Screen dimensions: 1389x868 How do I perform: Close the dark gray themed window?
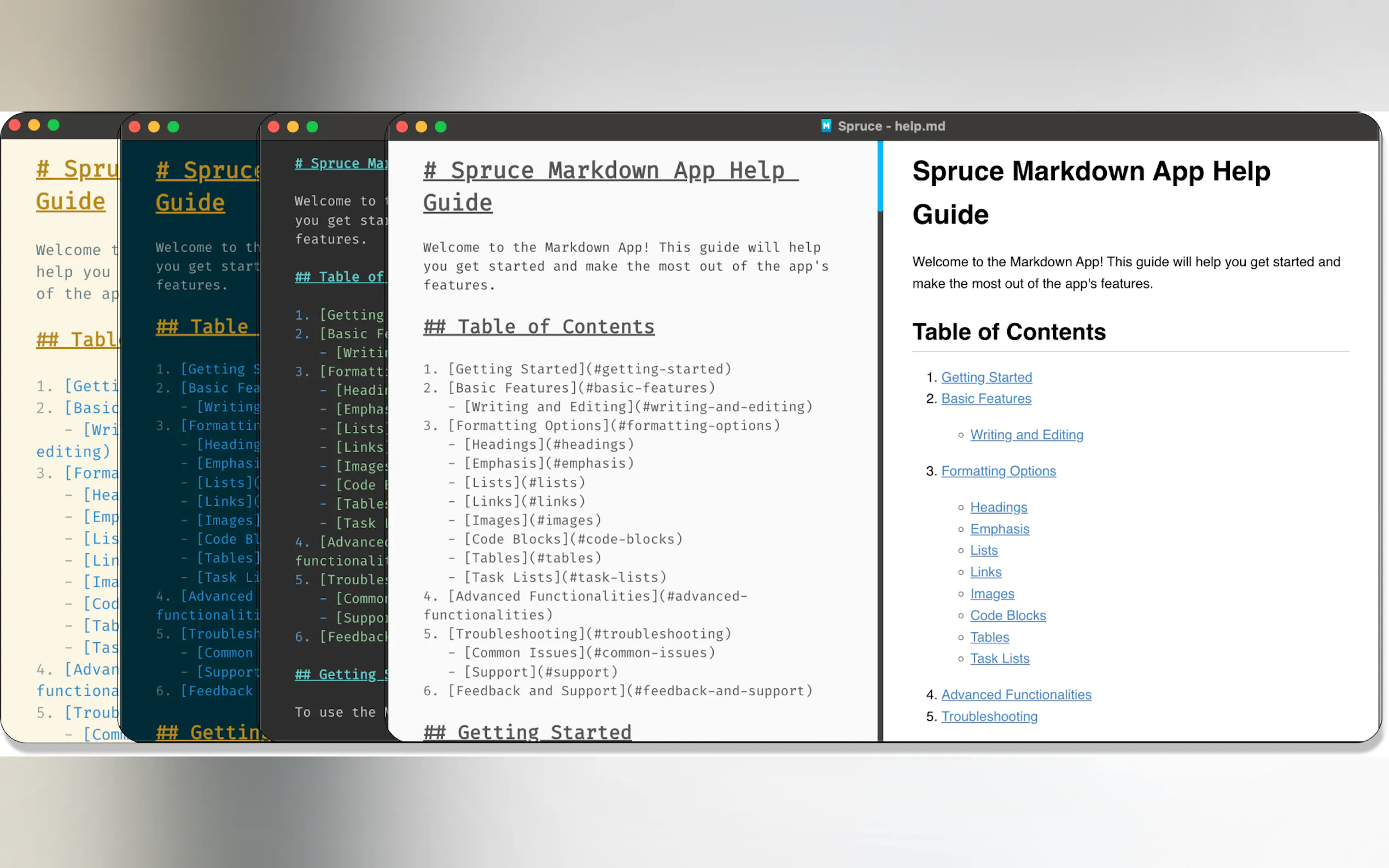pos(274,127)
